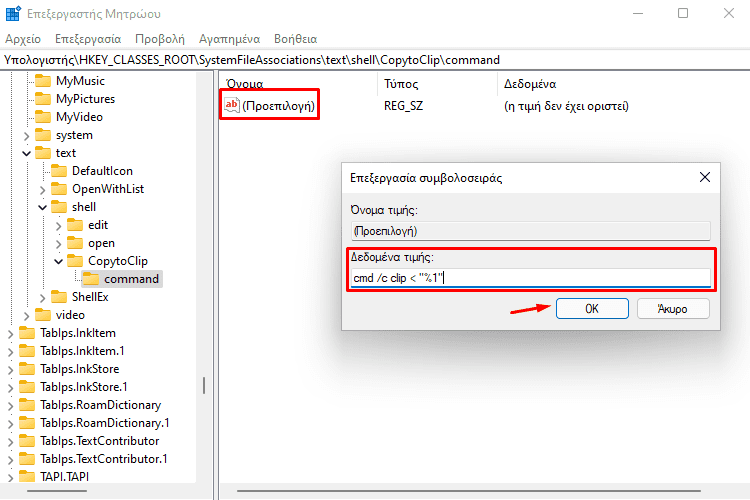Image resolution: width=750 pixels, height=500 pixels.
Task: Expand the system key
Action: [x=27, y=136]
